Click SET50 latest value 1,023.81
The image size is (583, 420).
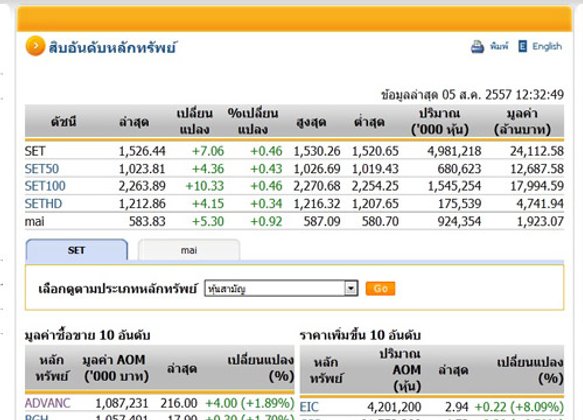142,169
